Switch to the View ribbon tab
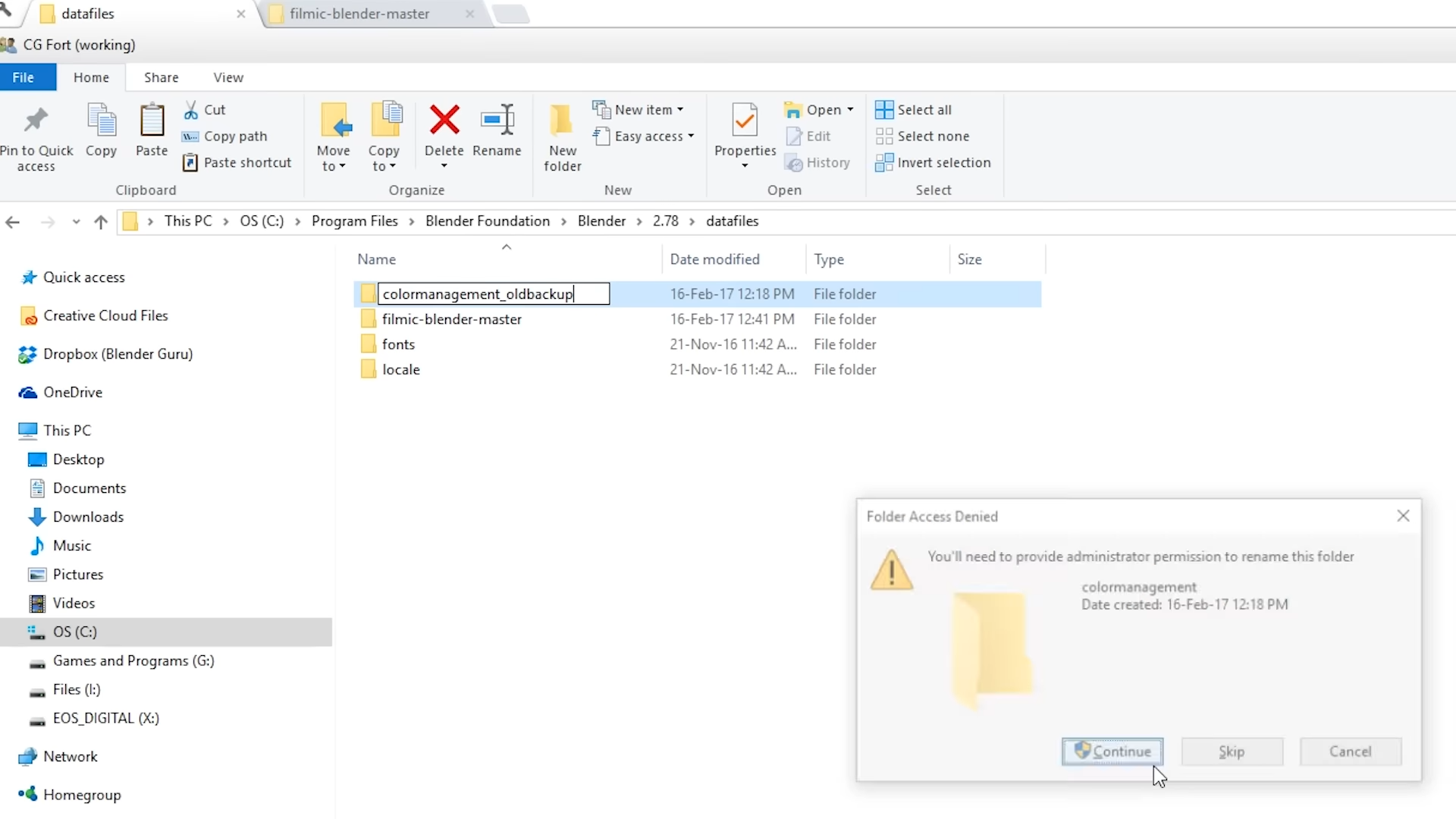 tap(228, 77)
